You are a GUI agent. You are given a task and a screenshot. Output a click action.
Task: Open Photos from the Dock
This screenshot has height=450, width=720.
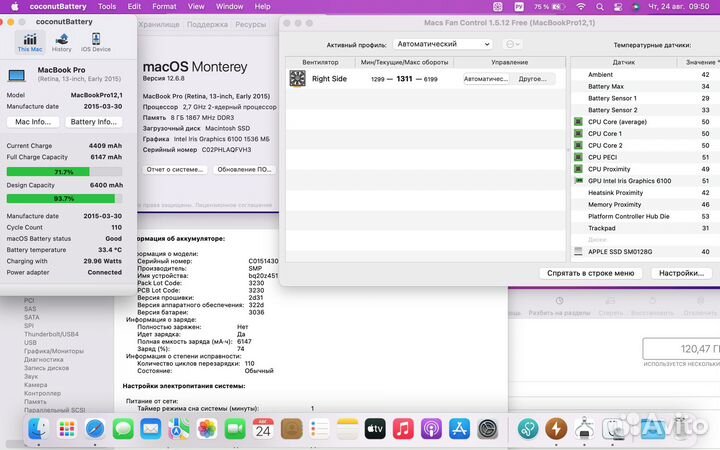(207, 429)
